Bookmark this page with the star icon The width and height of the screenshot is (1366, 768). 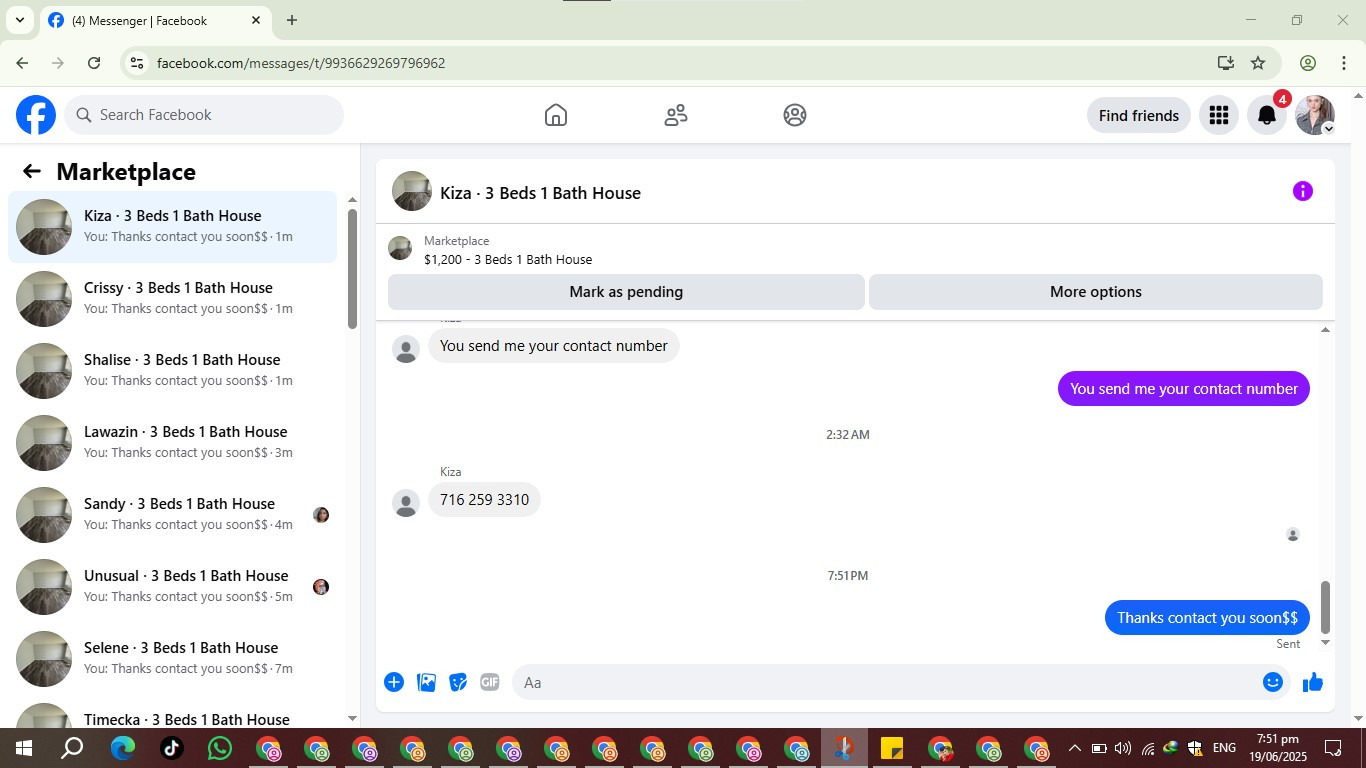[x=1258, y=63]
